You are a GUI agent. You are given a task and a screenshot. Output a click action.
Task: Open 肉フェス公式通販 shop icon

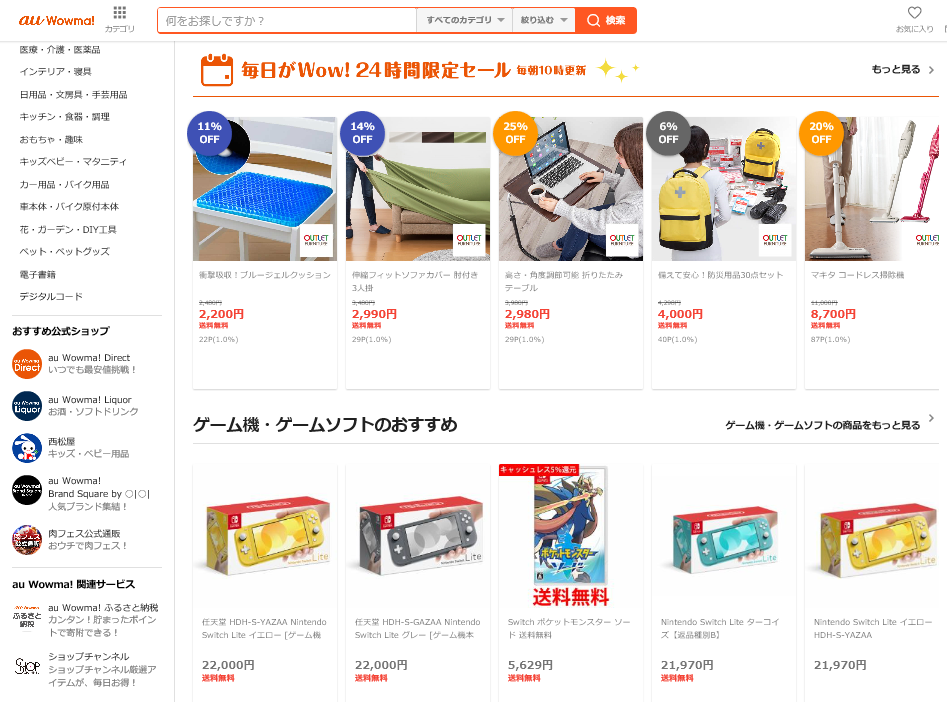pos(27,539)
